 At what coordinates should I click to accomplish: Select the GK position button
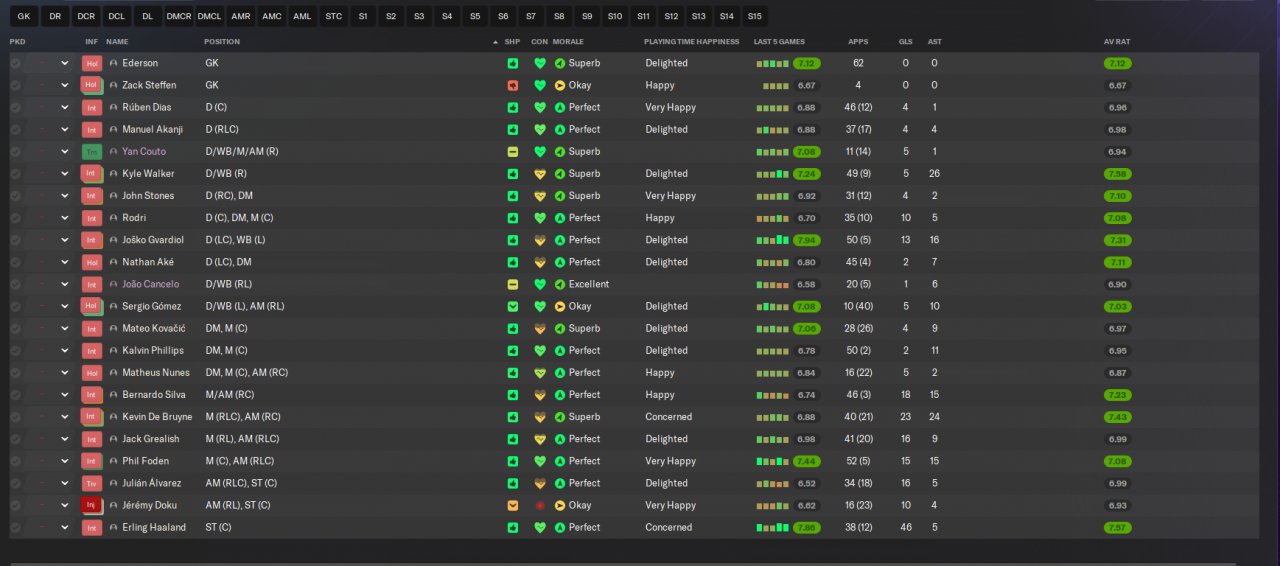tap(24, 16)
